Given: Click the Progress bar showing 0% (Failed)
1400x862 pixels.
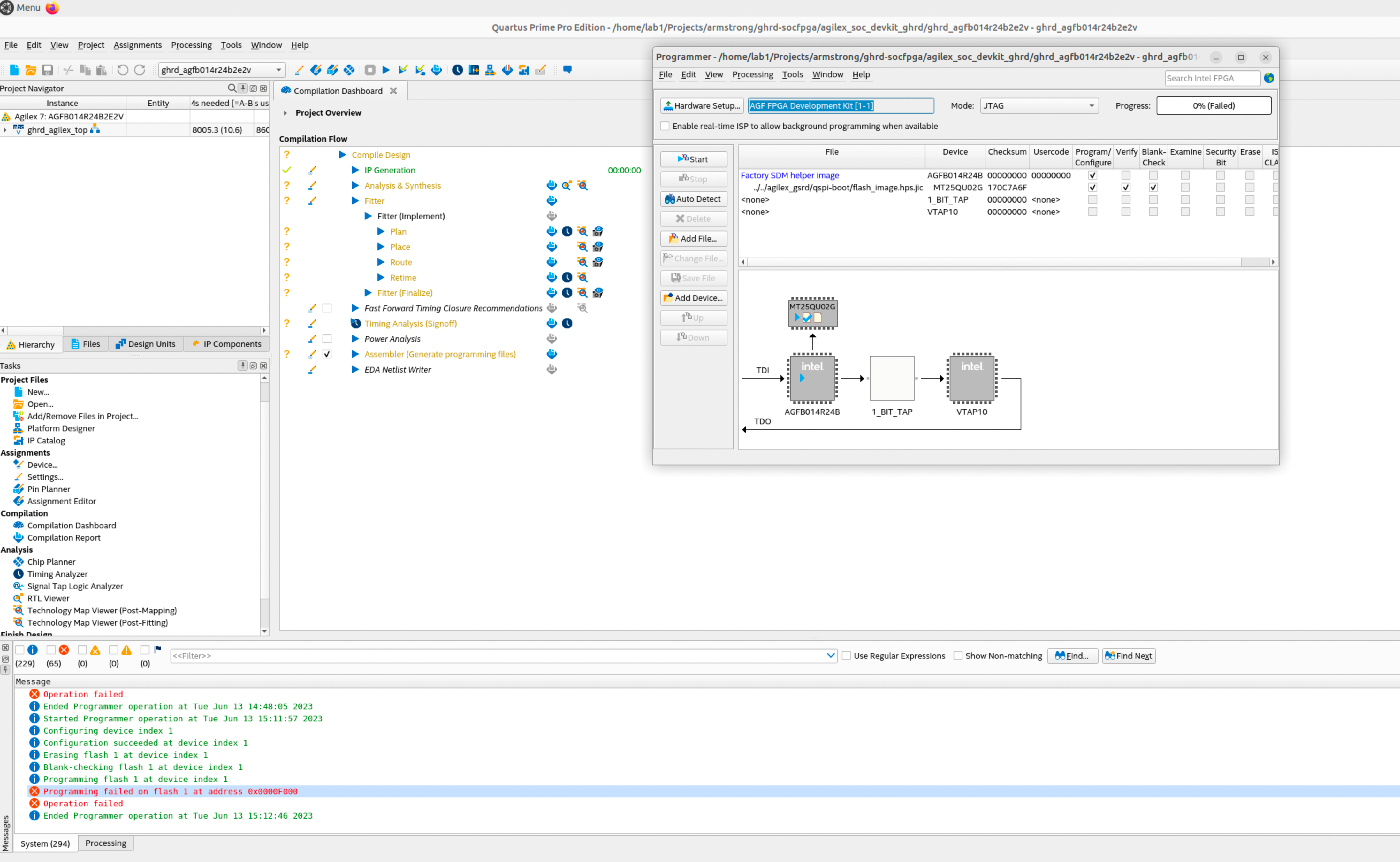Looking at the screenshot, I should pyautogui.click(x=1214, y=105).
